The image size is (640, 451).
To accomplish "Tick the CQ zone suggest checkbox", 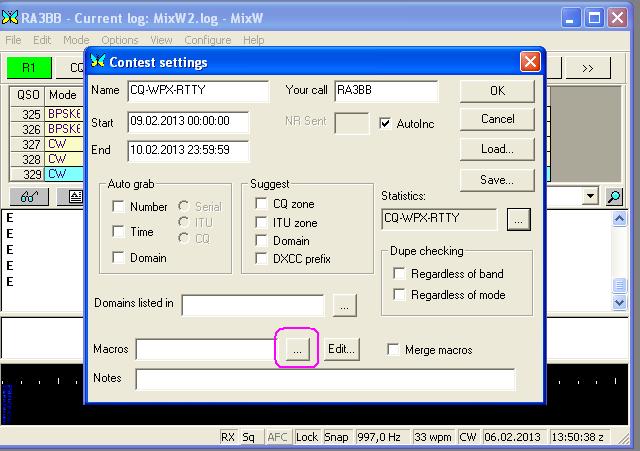I will (x=263, y=204).
